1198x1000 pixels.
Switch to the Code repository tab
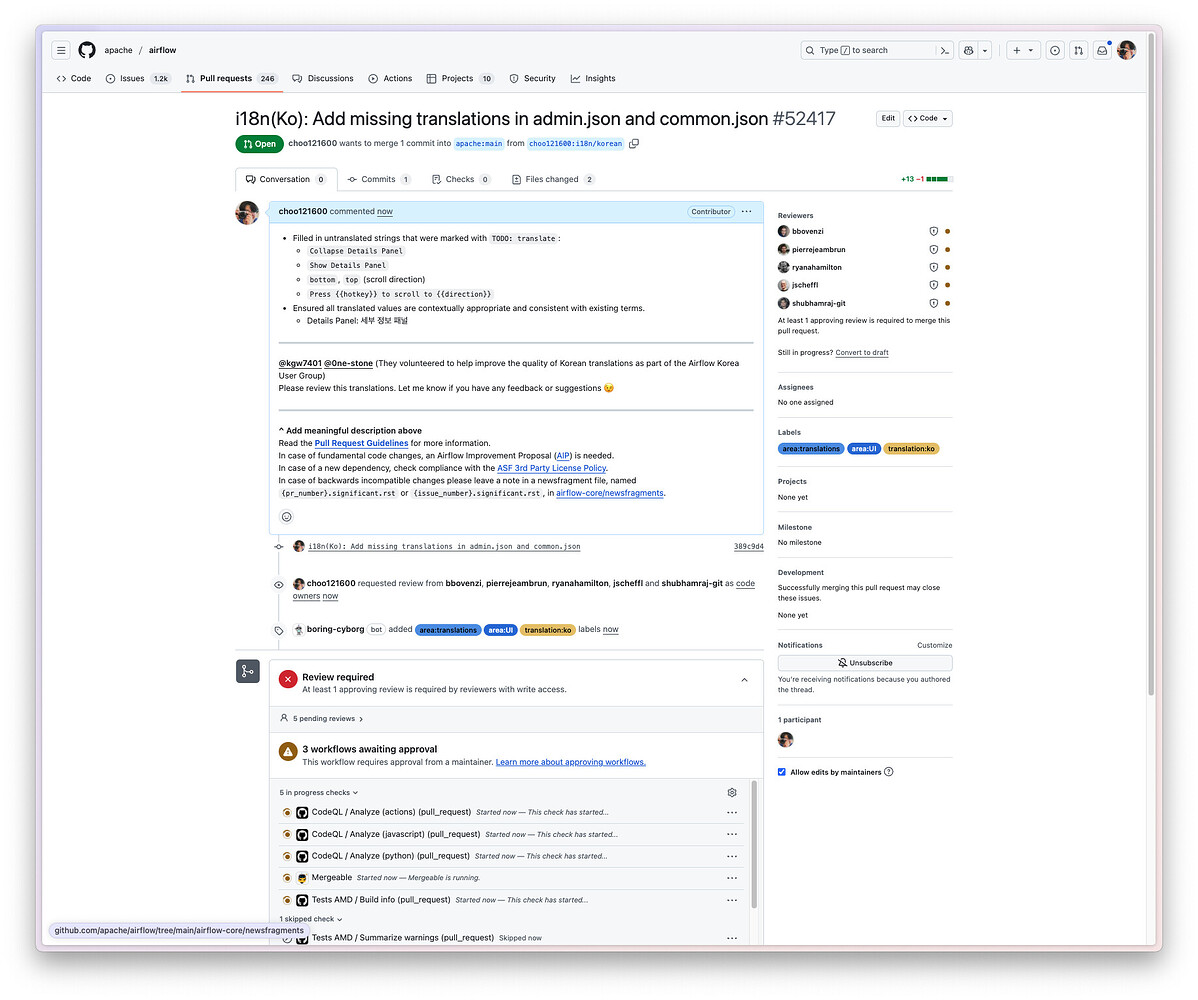pyautogui.click(x=74, y=79)
